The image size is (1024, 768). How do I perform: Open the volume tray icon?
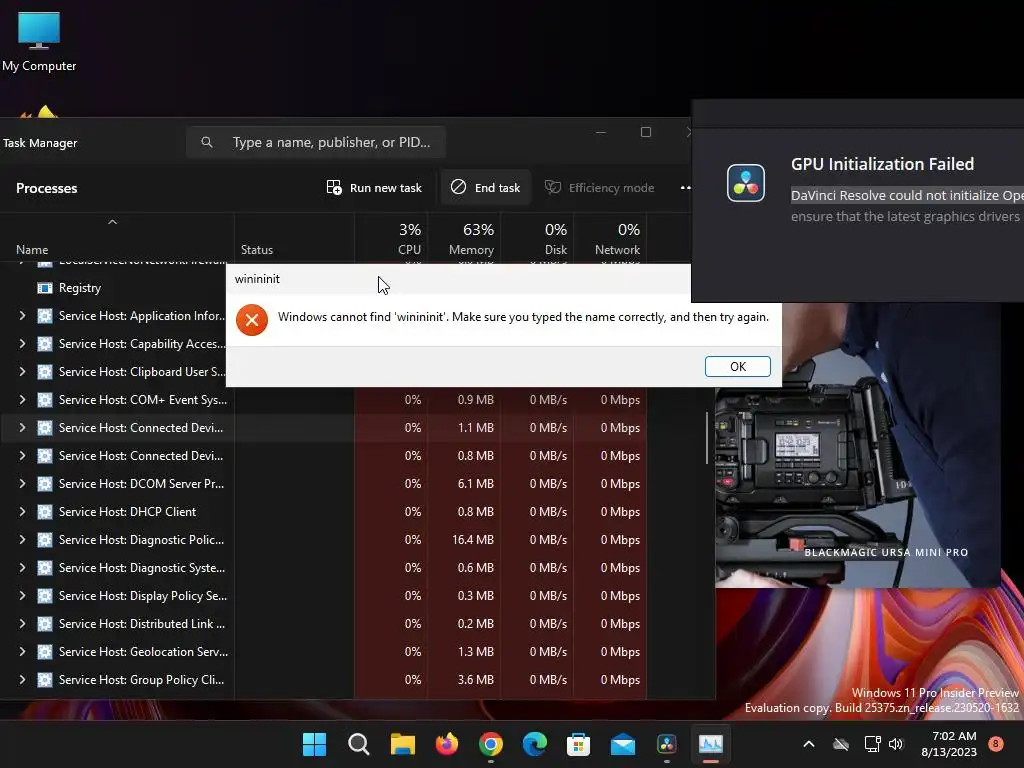point(896,744)
